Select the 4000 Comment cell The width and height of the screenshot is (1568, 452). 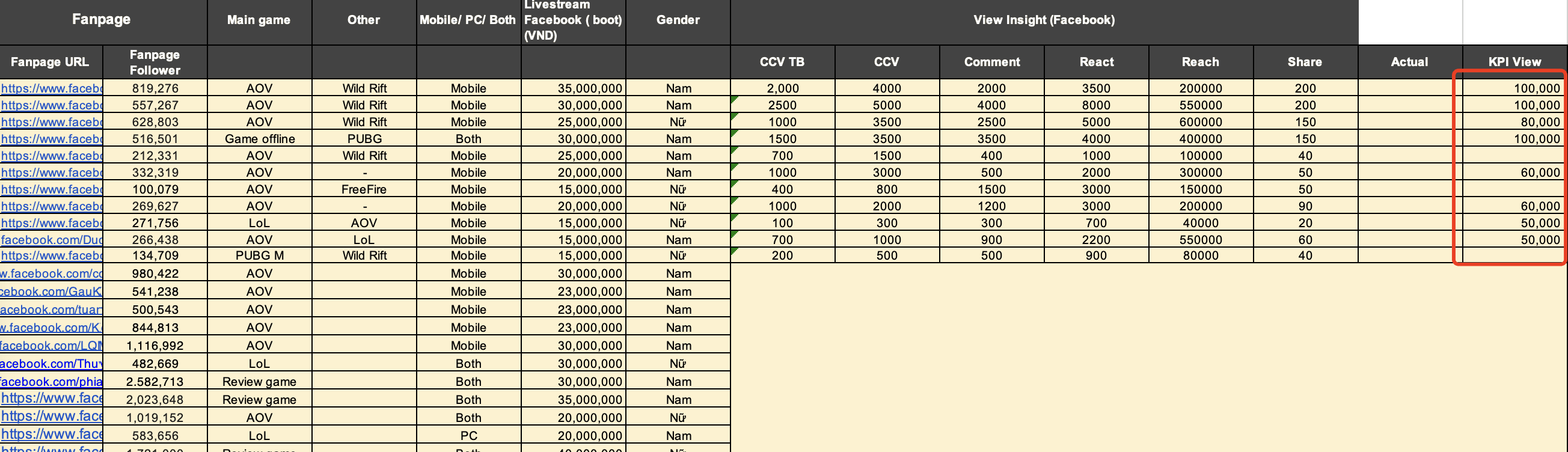pyautogui.click(x=992, y=105)
